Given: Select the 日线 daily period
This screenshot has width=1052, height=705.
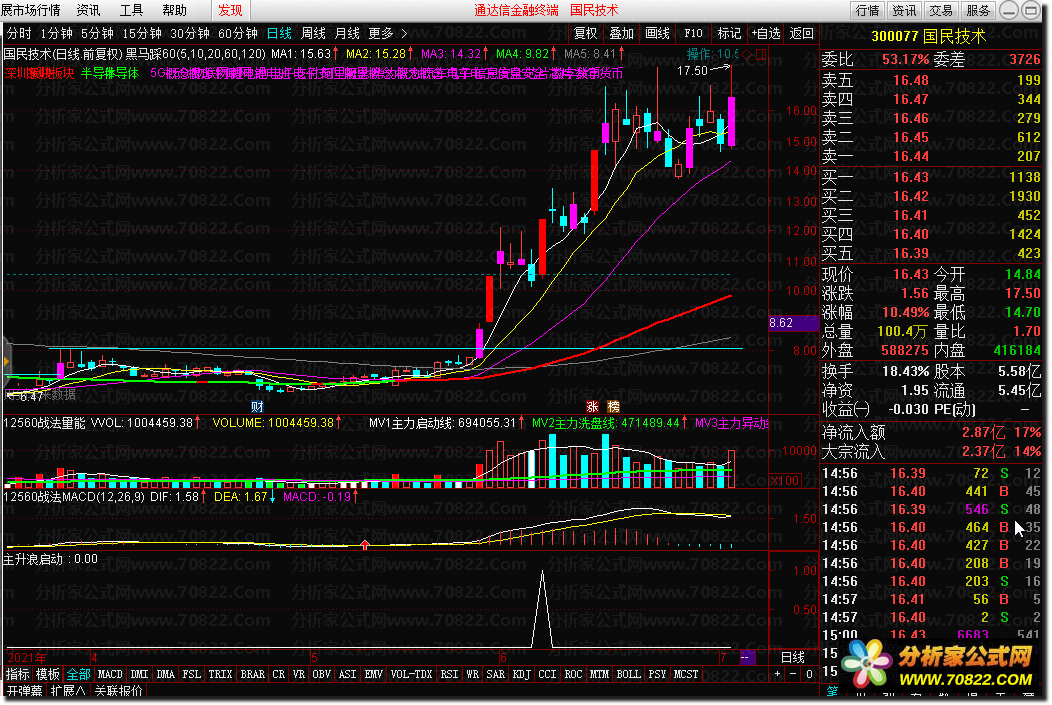Looking at the screenshot, I should pyautogui.click(x=279, y=34).
